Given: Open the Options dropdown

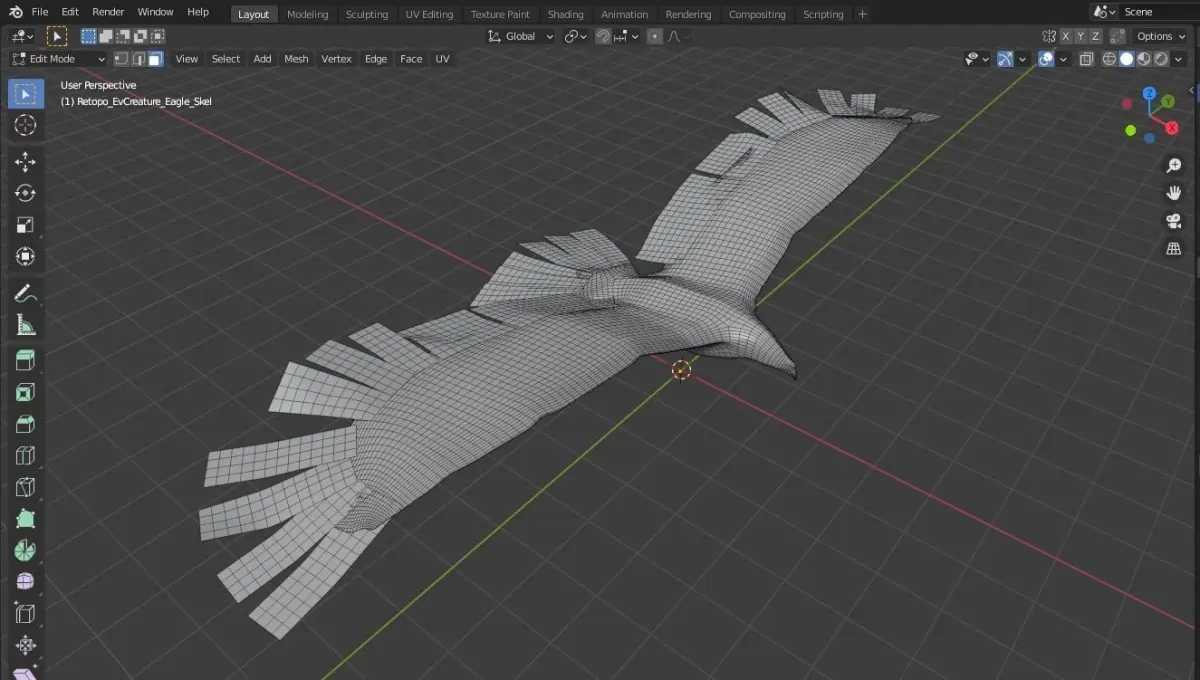Looking at the screenshot, I should coord(1161,36).
